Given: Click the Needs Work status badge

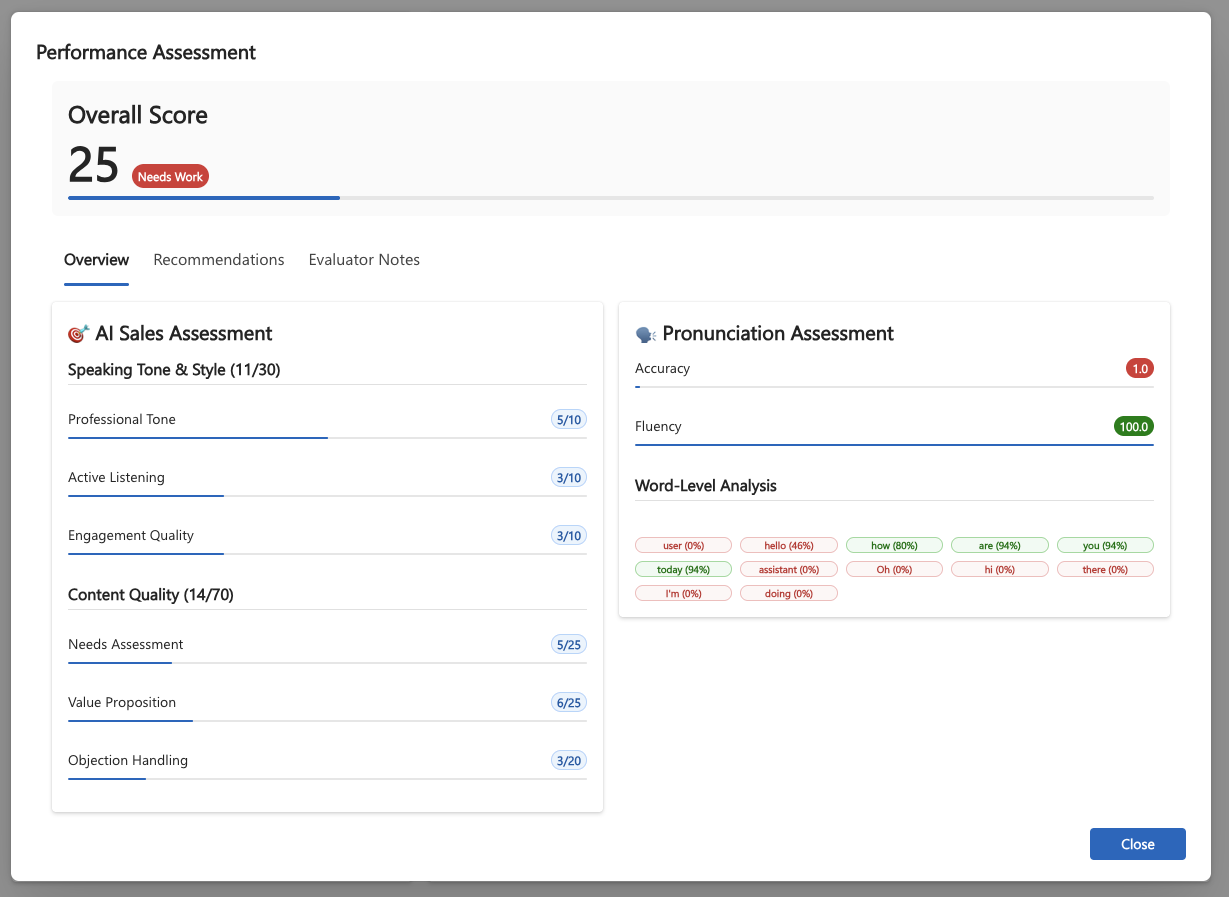Looking at the screenshot, I should [x=170, y=177].
